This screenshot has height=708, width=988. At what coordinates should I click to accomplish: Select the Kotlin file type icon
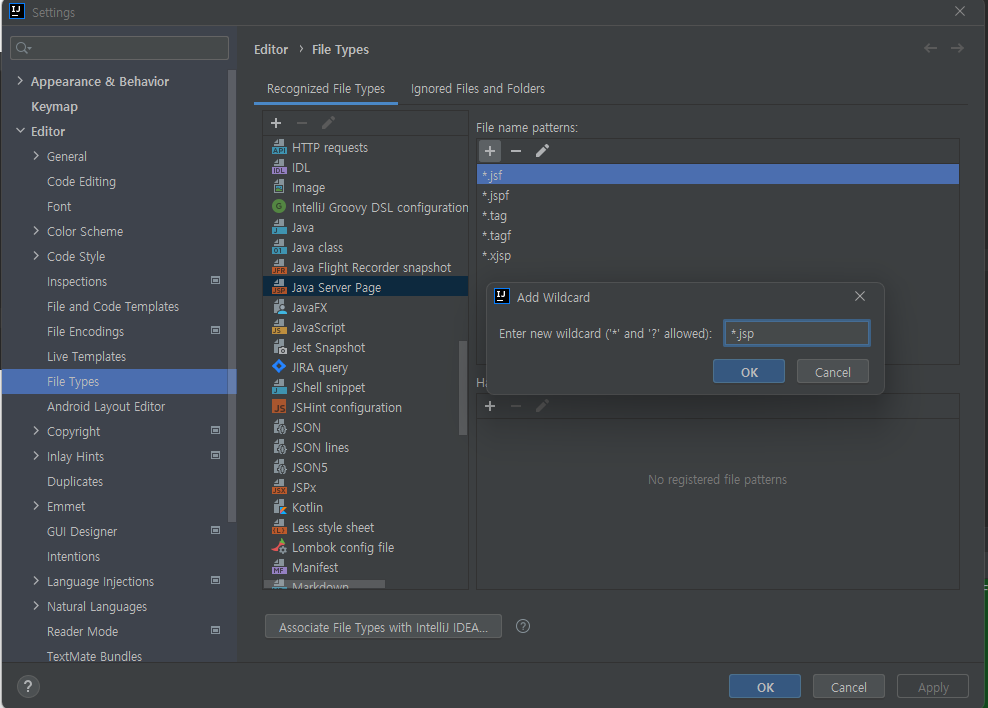click(x=279, y=508)
